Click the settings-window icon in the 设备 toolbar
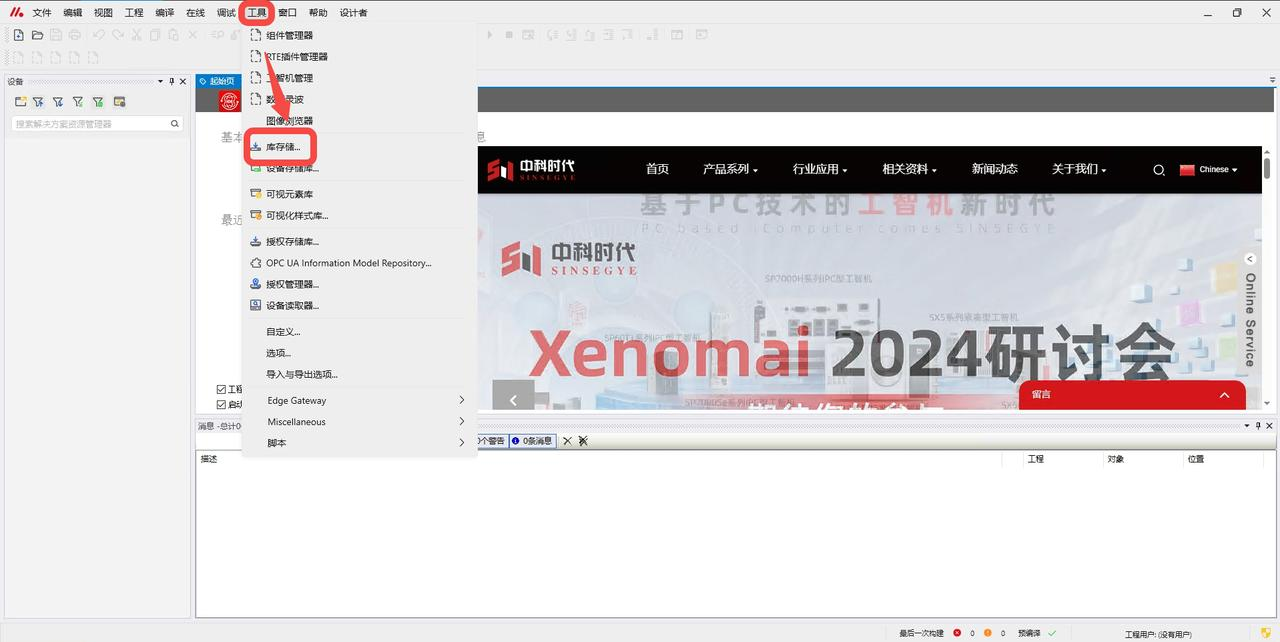The image size is (1280, 642). 119,102
